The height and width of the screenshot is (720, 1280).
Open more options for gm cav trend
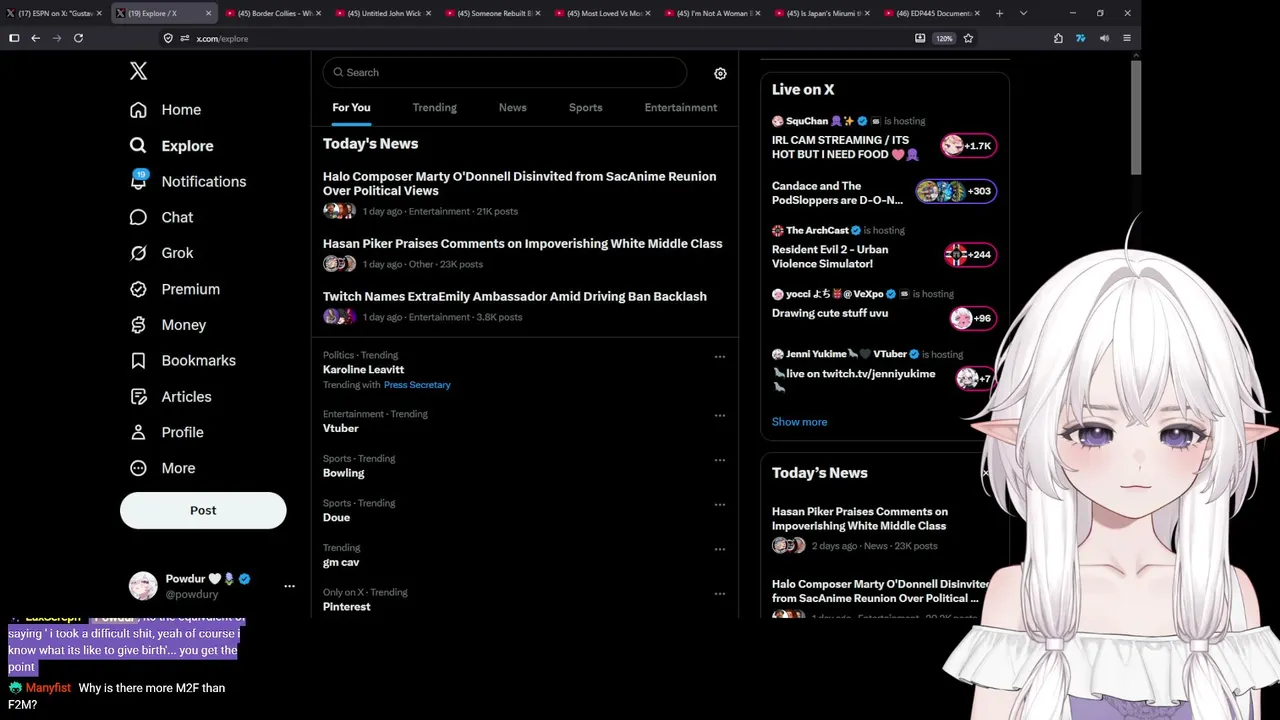click(x=720, y=549)
